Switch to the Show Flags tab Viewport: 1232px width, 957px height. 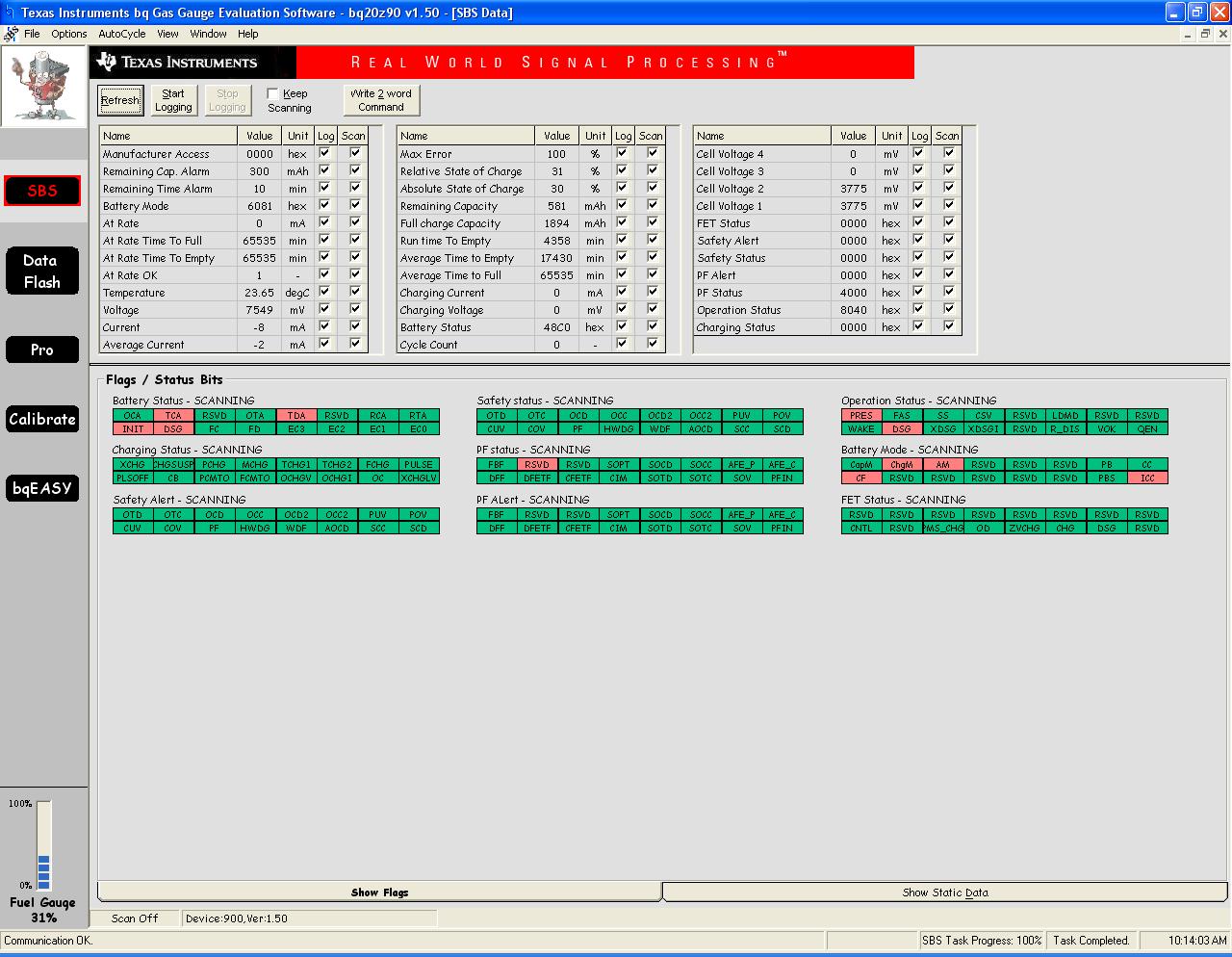coord(379,892)
